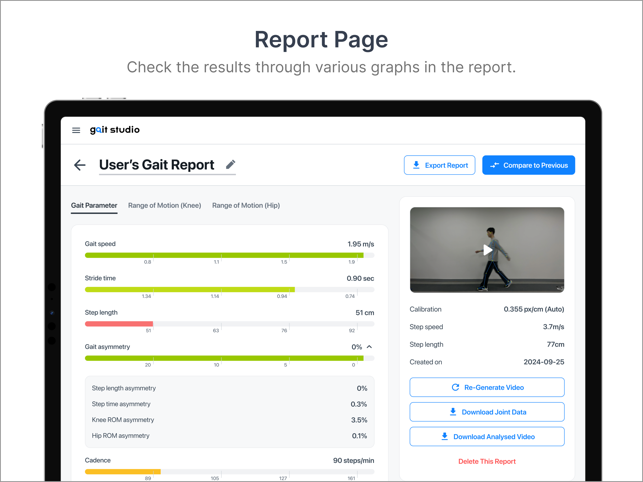
Task: Click the download icon beside Download Joint Data
Action: 453,412
